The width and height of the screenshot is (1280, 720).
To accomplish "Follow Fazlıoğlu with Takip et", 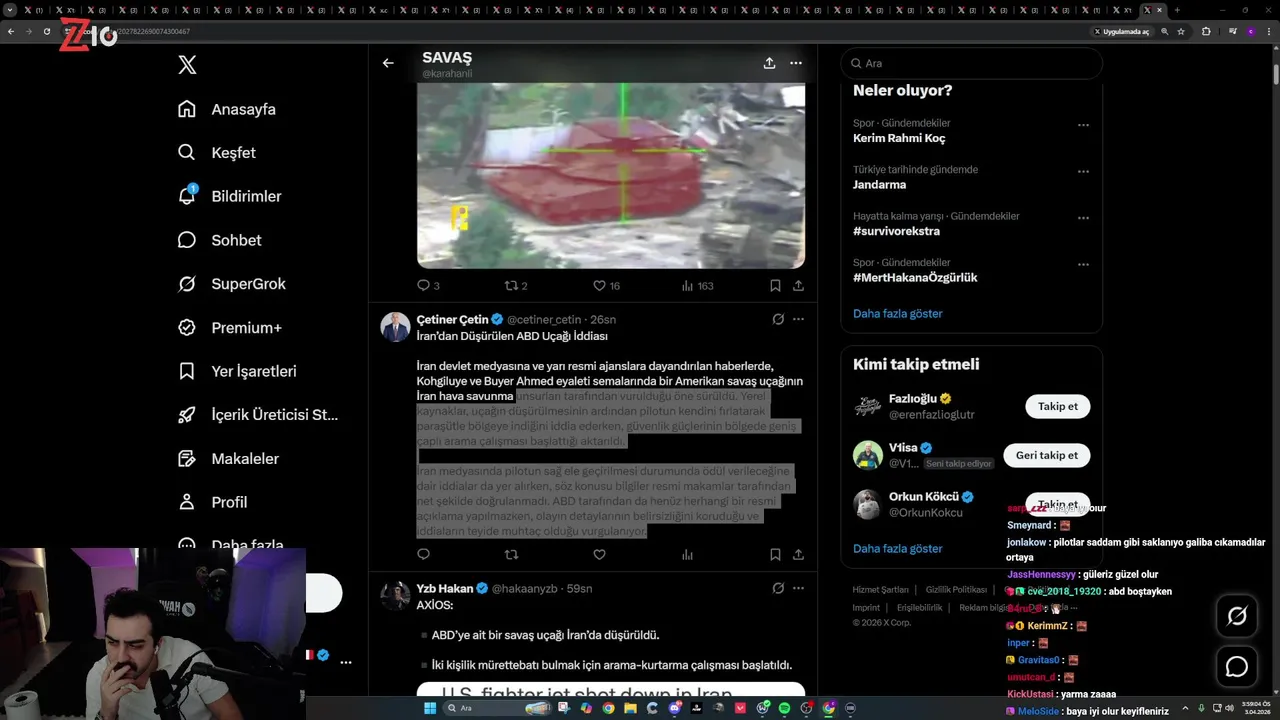I will point(1058,406).
